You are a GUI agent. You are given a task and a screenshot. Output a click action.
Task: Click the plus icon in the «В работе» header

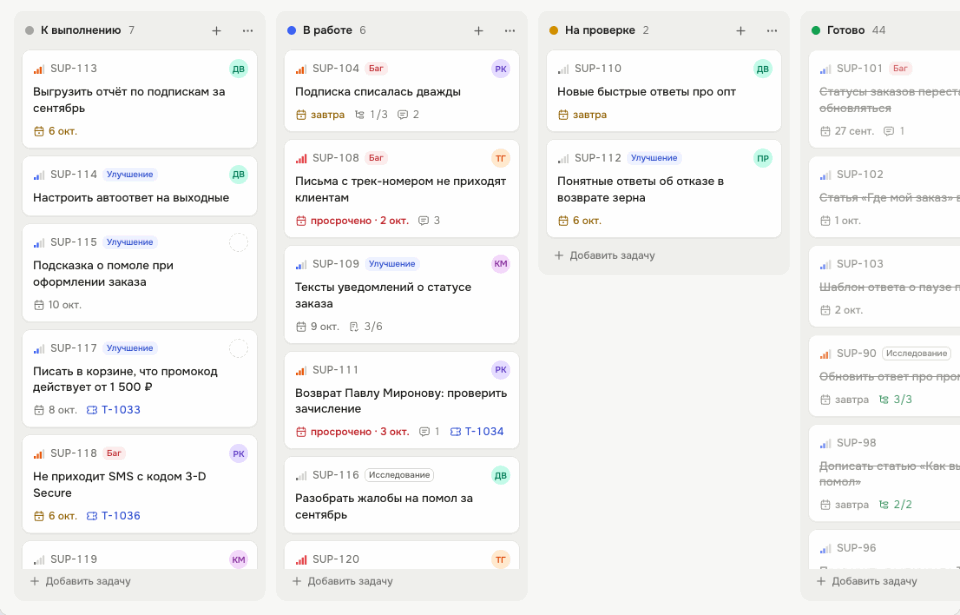click(478, 31)
